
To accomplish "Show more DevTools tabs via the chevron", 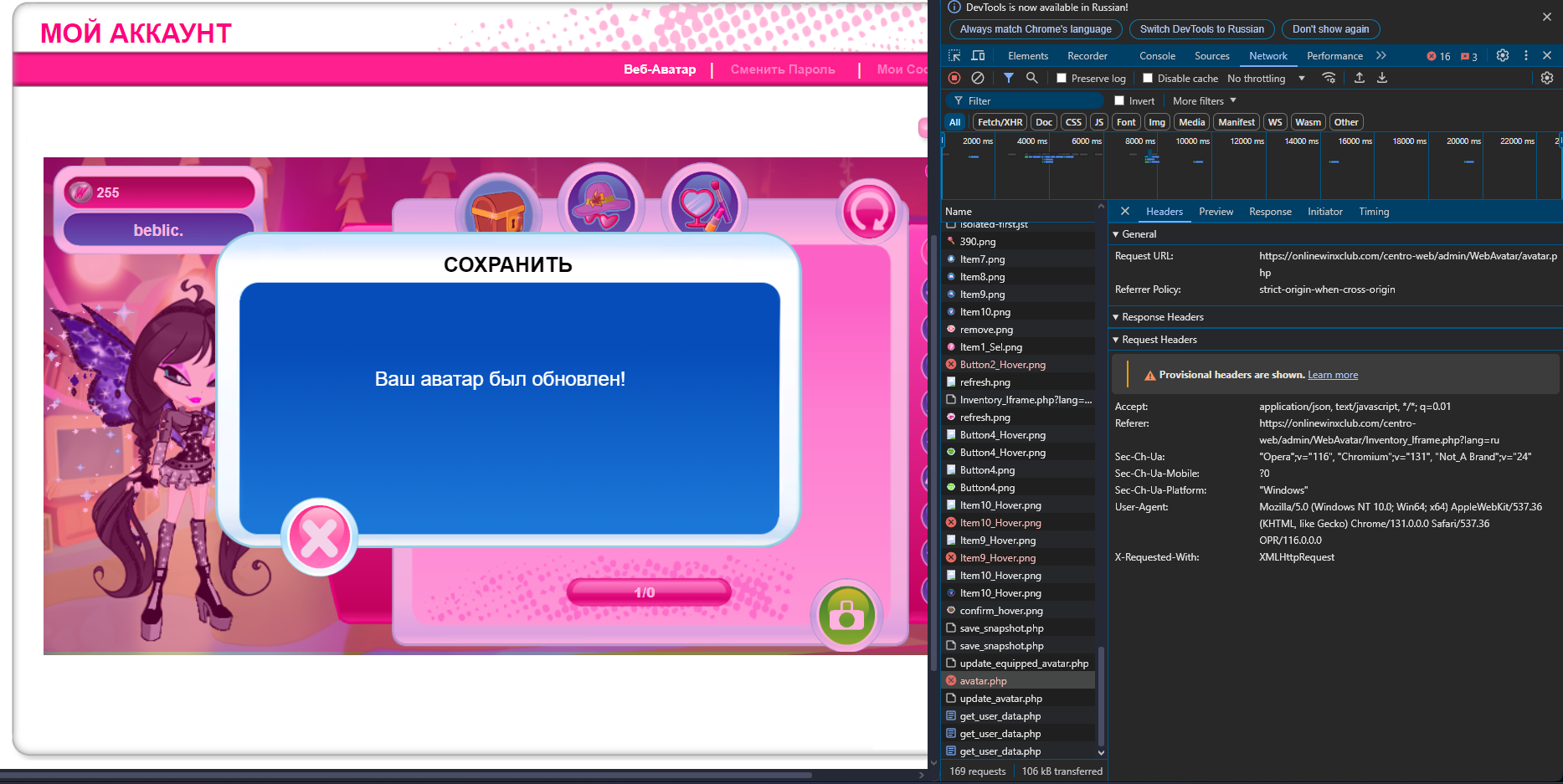I will coord(1381,55).
